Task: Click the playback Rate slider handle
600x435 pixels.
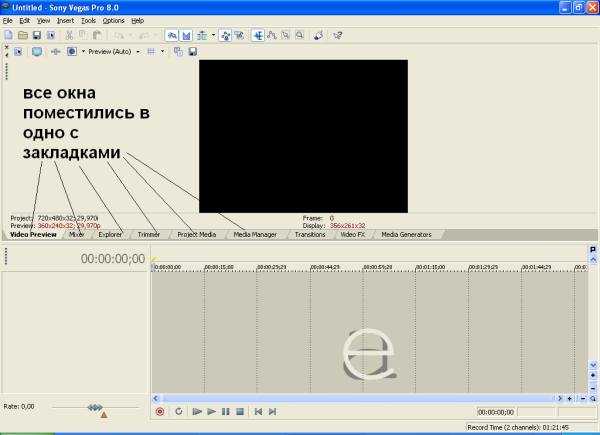Action: pos(95,407)
